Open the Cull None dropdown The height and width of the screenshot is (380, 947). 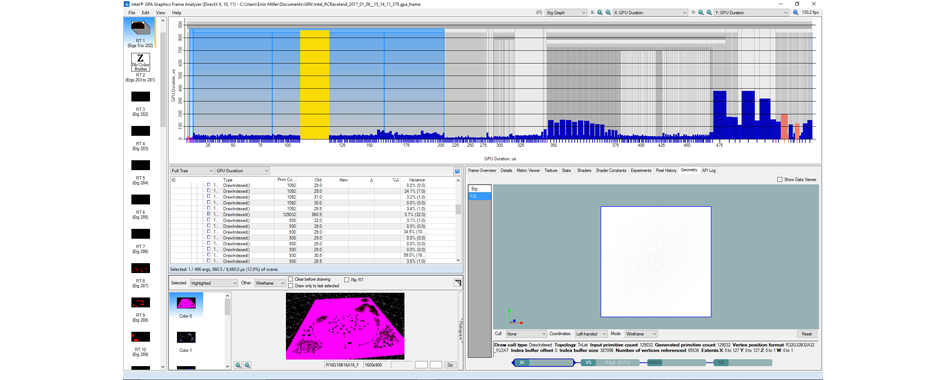(x=527, y=333)
